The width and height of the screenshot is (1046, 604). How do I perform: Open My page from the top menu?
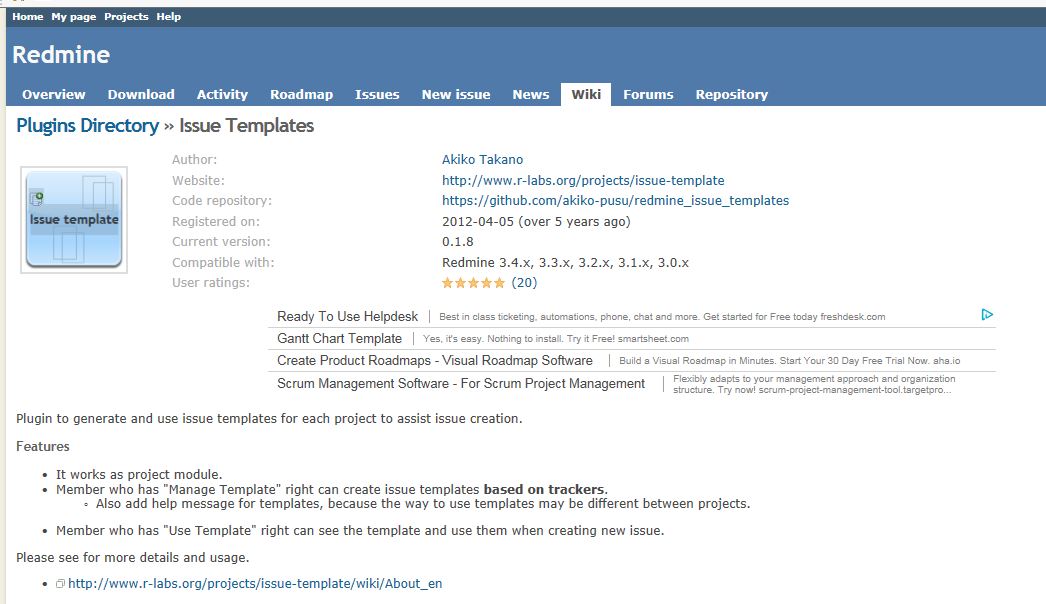[73, 17]
